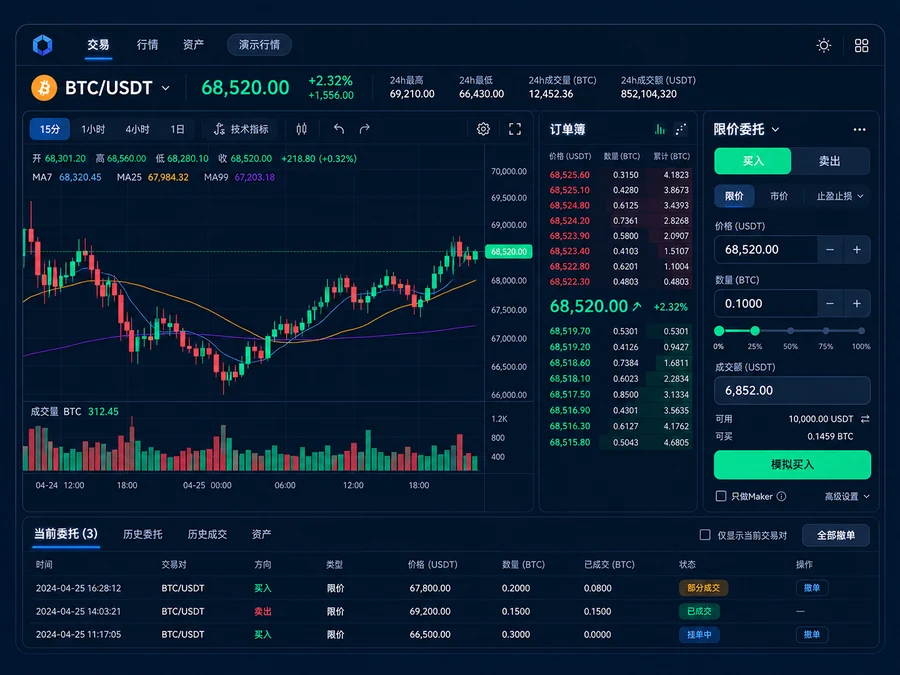
Task: Switch to bottom panel 资产 tab
Action: [261, 534]
